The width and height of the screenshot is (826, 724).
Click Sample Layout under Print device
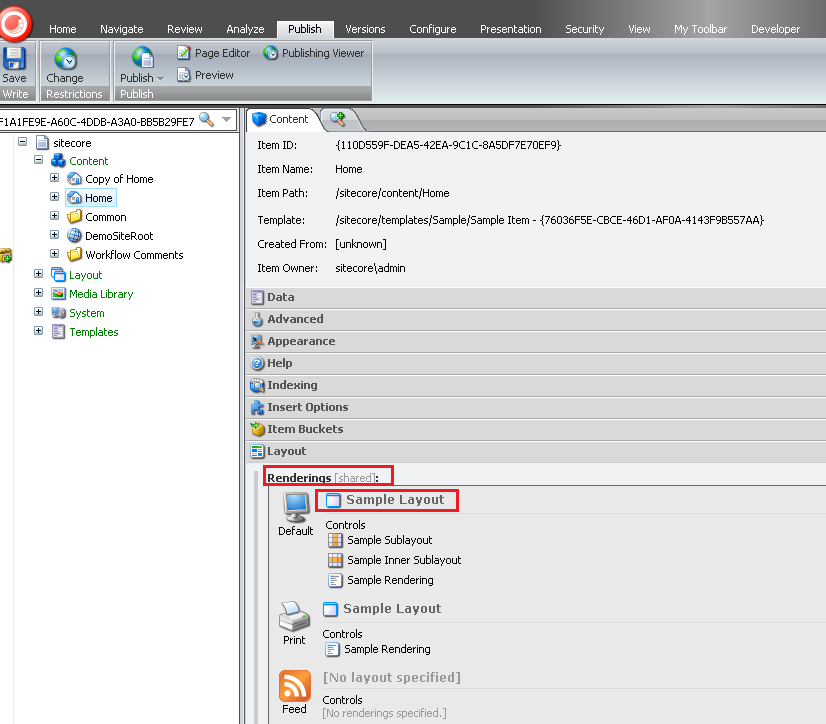point(382,609)
